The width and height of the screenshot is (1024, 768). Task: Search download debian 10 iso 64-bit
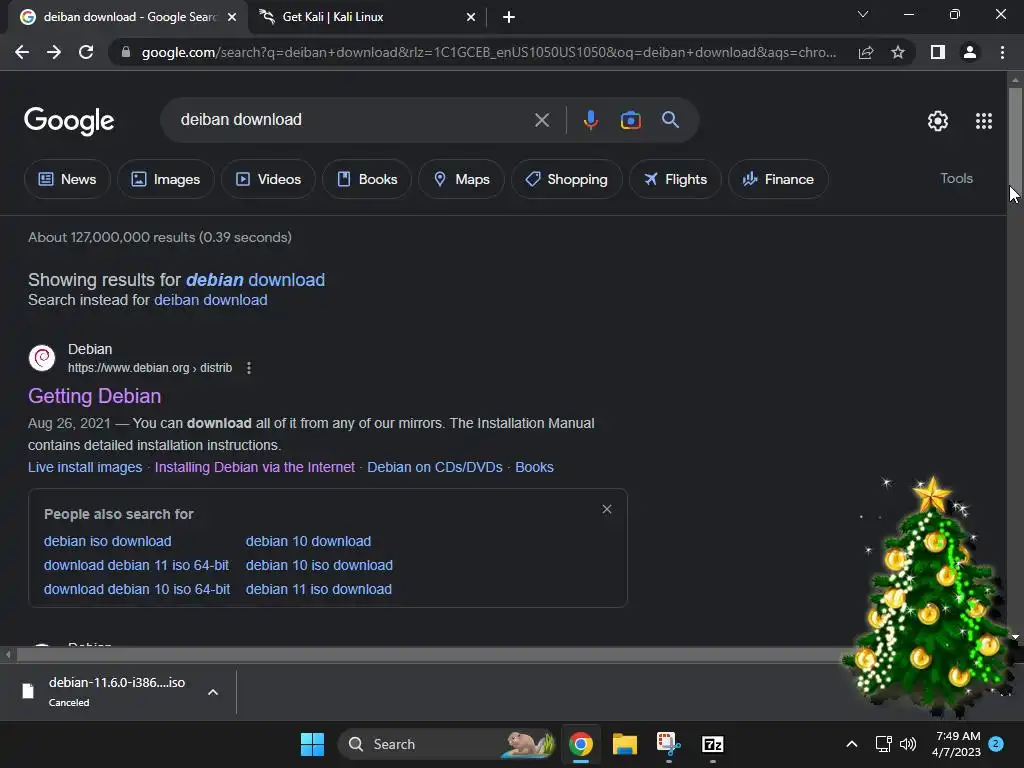click(137, 590)
